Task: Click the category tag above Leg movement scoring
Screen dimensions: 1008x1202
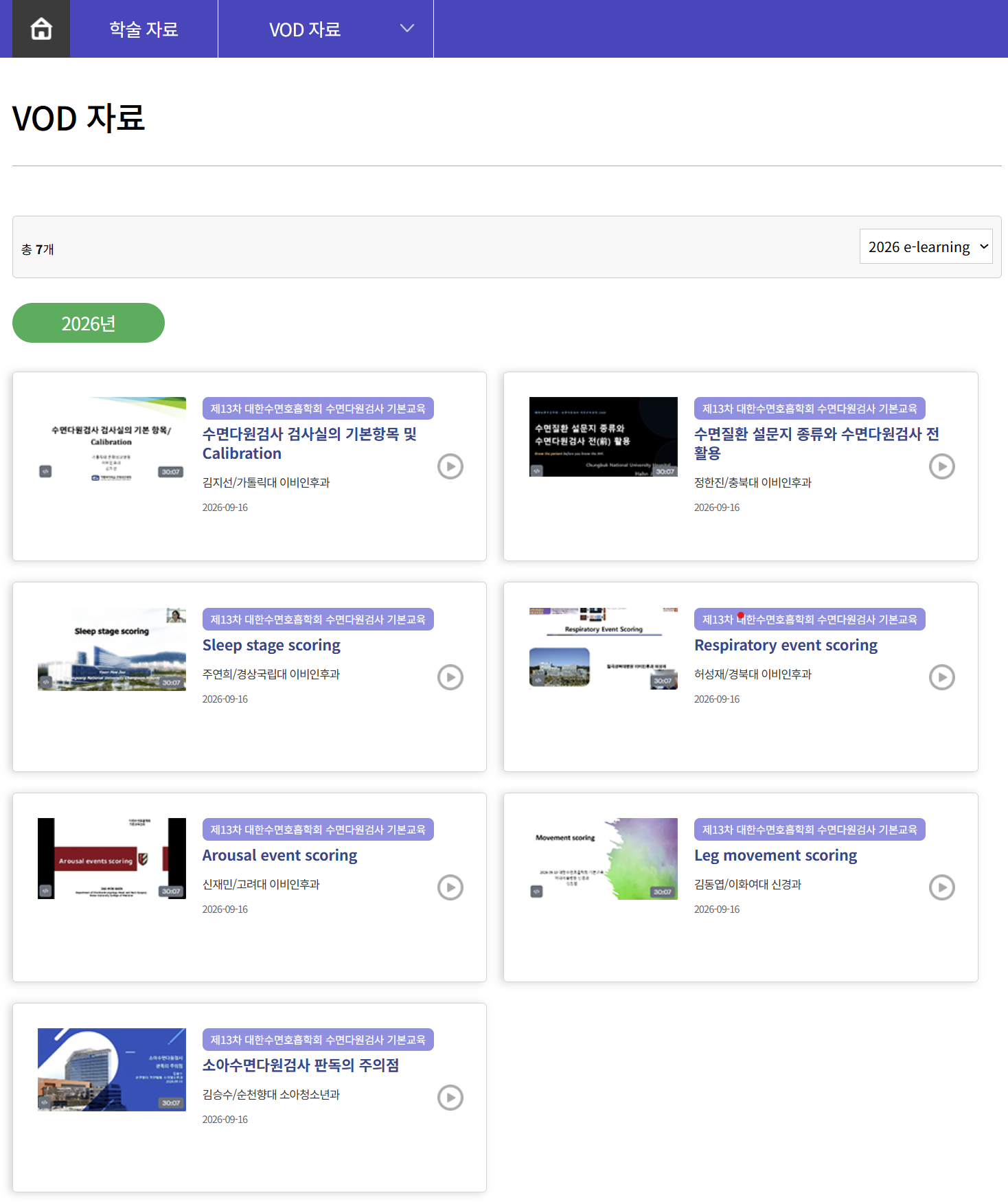Action: click(810, 830)
